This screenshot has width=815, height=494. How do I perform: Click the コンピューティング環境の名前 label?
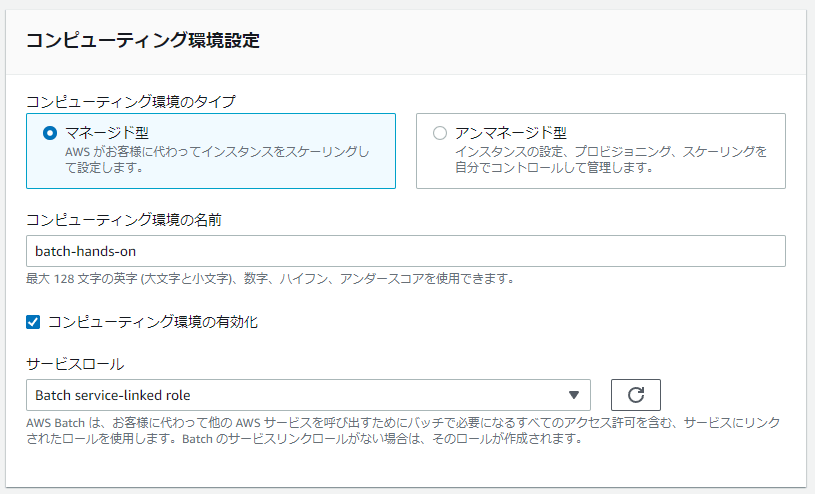click(124, 220)
